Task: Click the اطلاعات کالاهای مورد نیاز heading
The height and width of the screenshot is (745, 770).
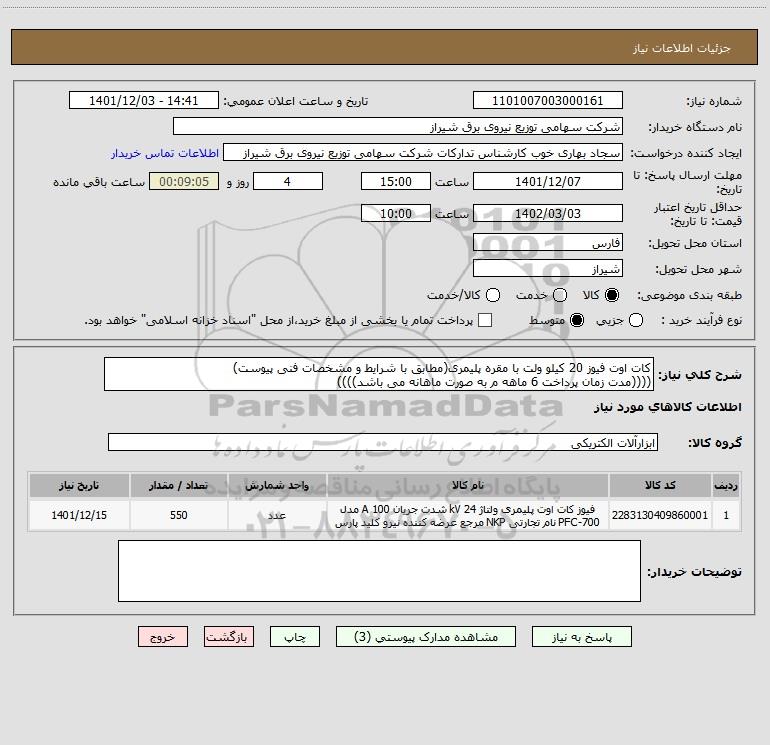Action: (668, 407)
